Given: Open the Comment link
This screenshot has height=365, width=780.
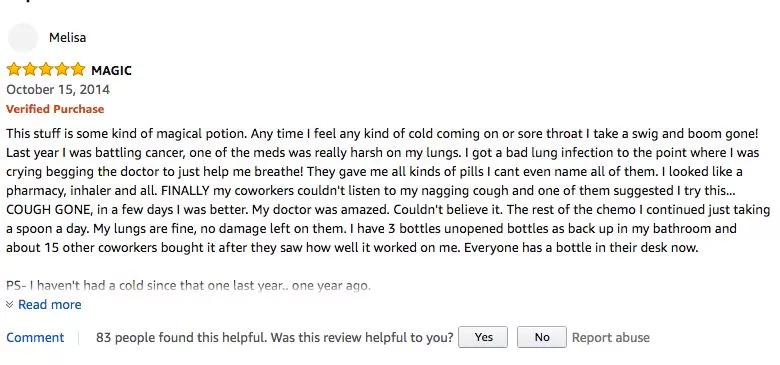Looking at the screenshot, I should coord(35,338).
